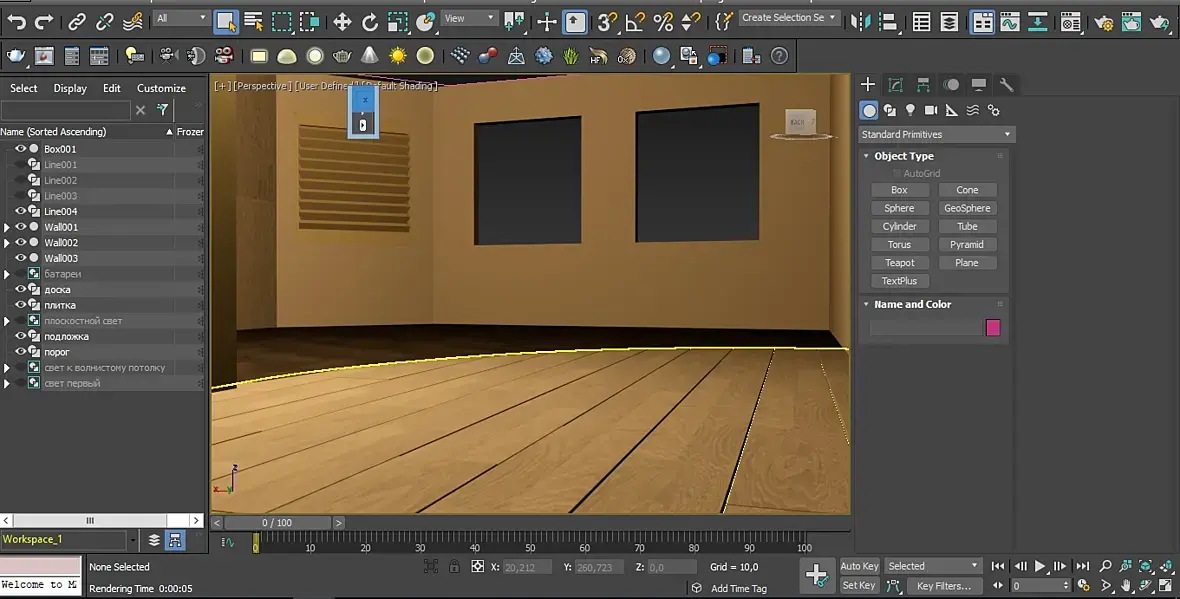
Task: Open the Utilities wrench panel
Action: click(x=1007, y=85)
